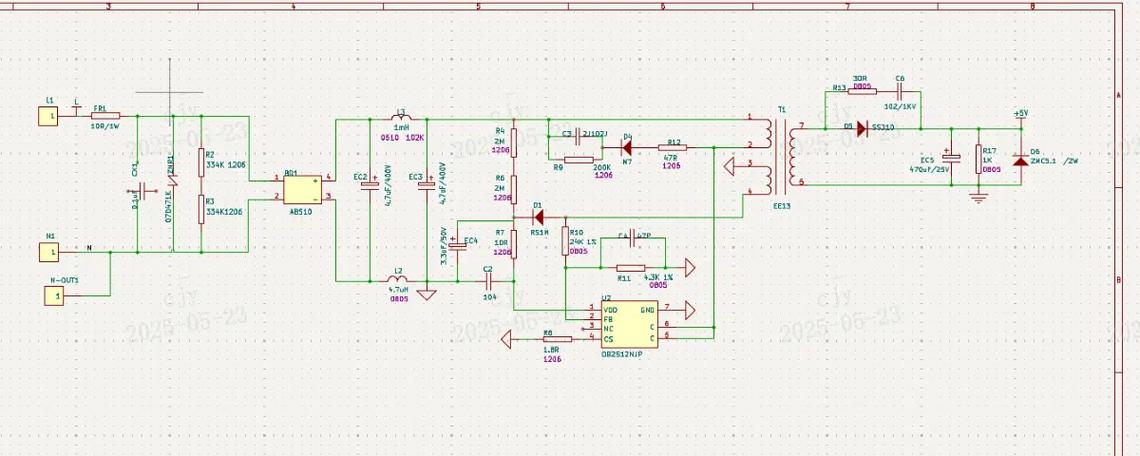The height and width of the screenshot is (456, 1140).
Task: Select the L3 1mH inductor symbol
Action: [400, 118]
